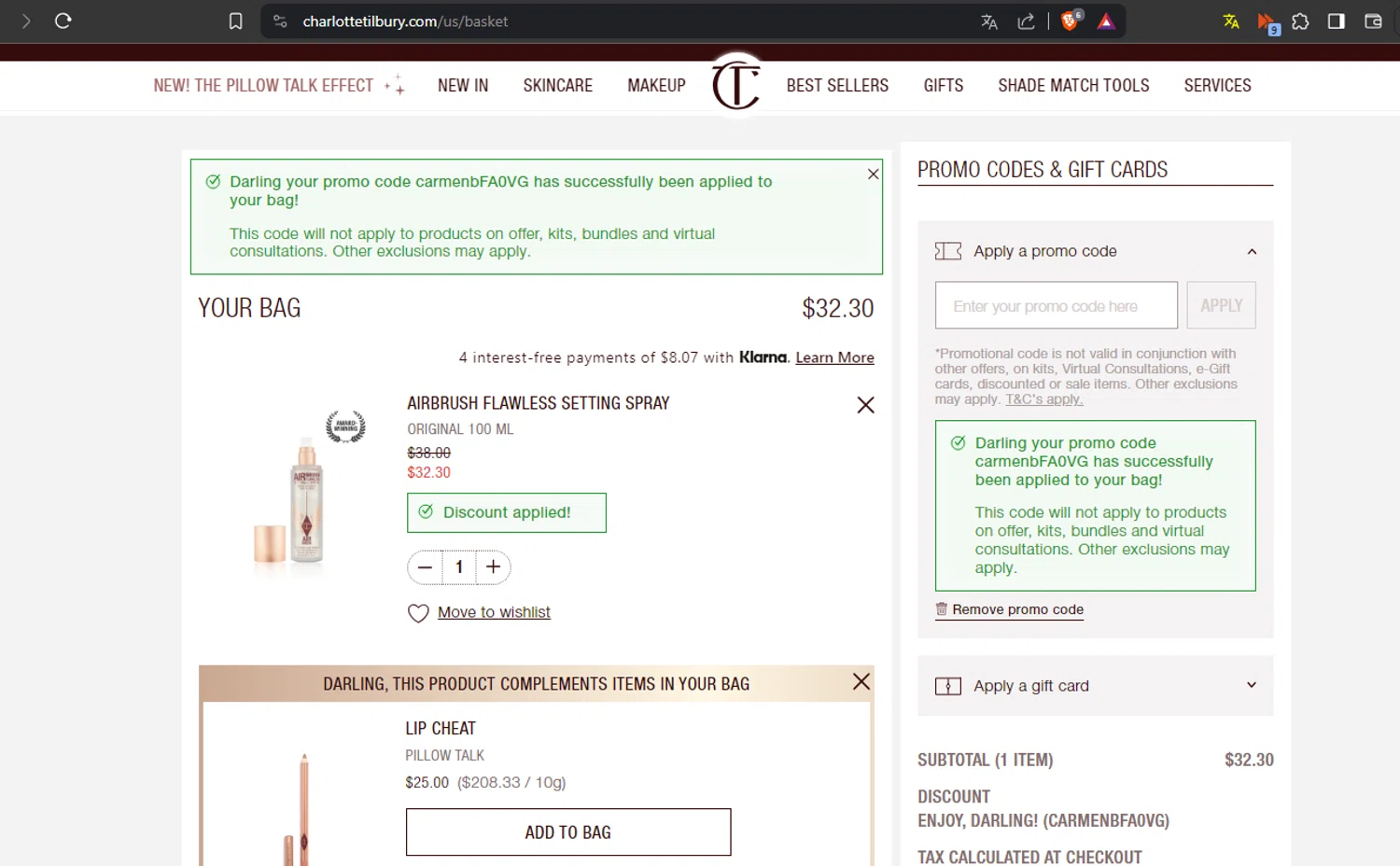This screenshot has height=866, width=1400.
Task: Click the $32.30 subtotal amount
Action: [1249, 760]
